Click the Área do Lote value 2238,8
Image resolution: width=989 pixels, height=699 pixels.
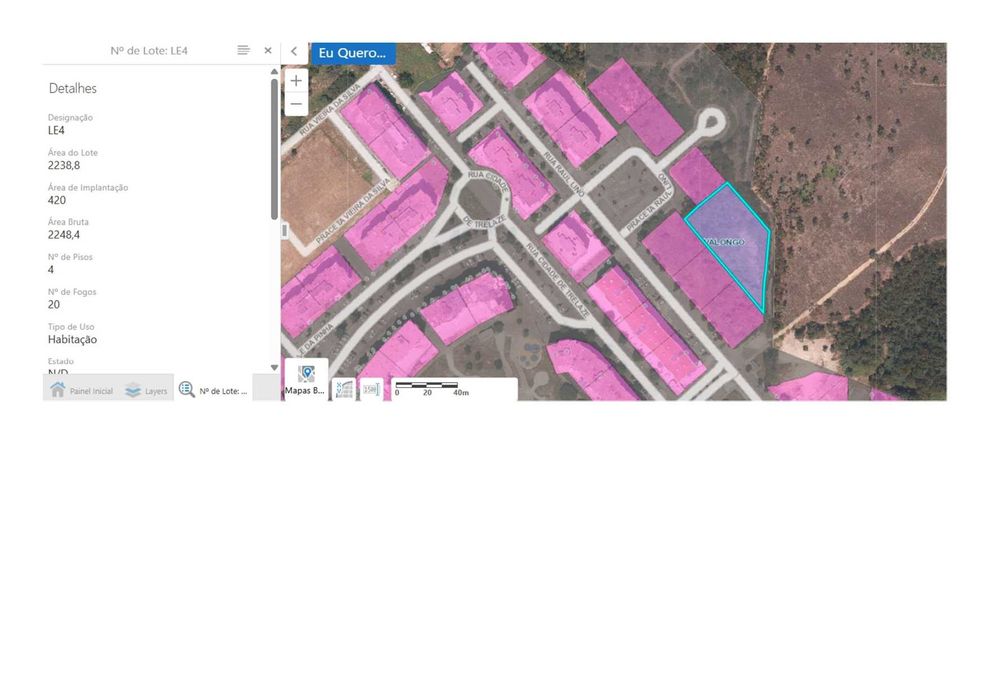(x=64, y=165)
